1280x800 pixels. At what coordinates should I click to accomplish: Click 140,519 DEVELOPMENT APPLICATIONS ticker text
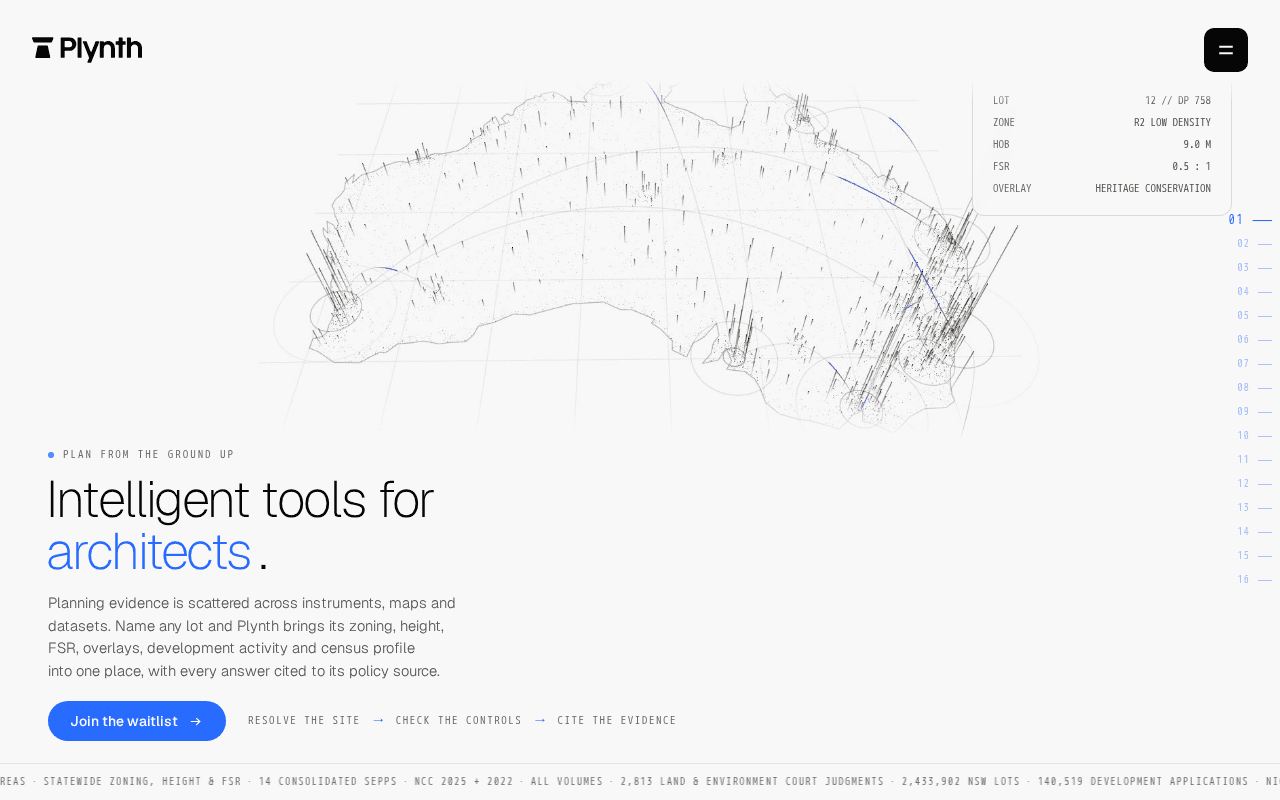pos(1143,782)
